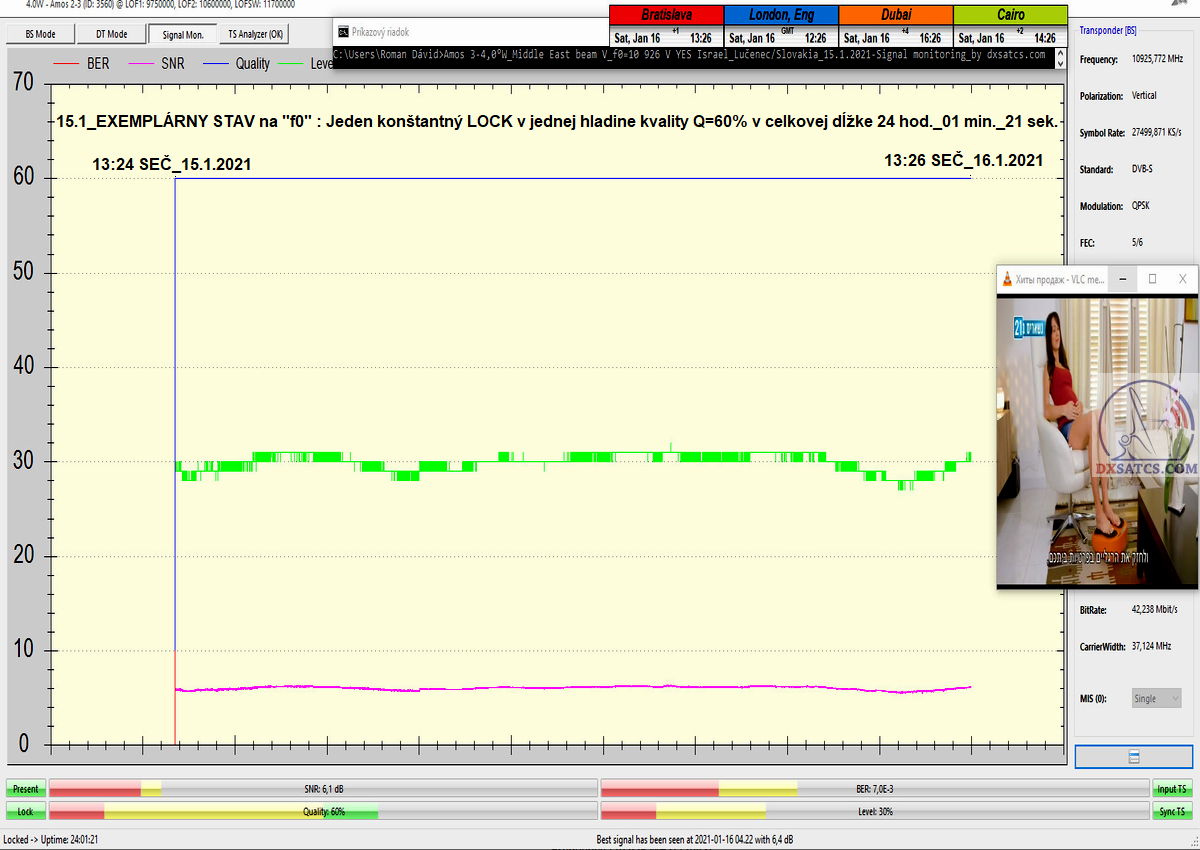Switch to DT Mode tab
This screenshot has height=850, width=1200.
click(111, 34)
